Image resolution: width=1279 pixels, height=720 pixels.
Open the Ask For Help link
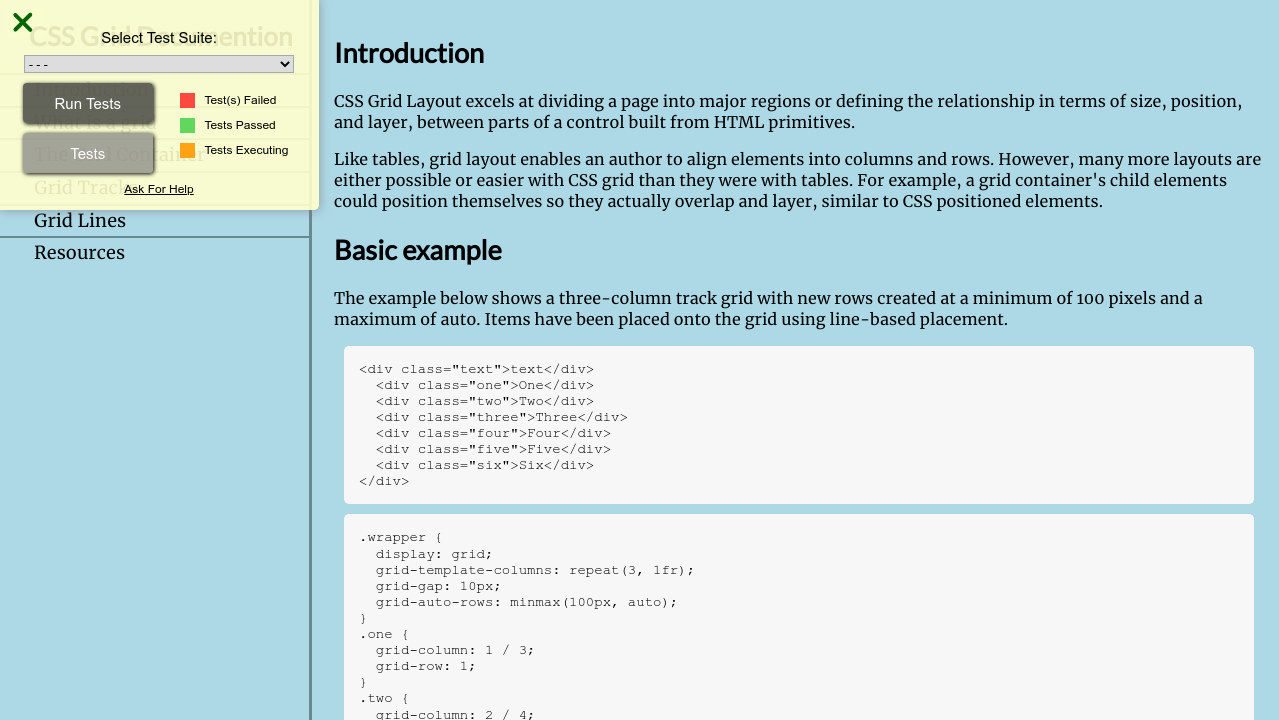tap(158, 189)
